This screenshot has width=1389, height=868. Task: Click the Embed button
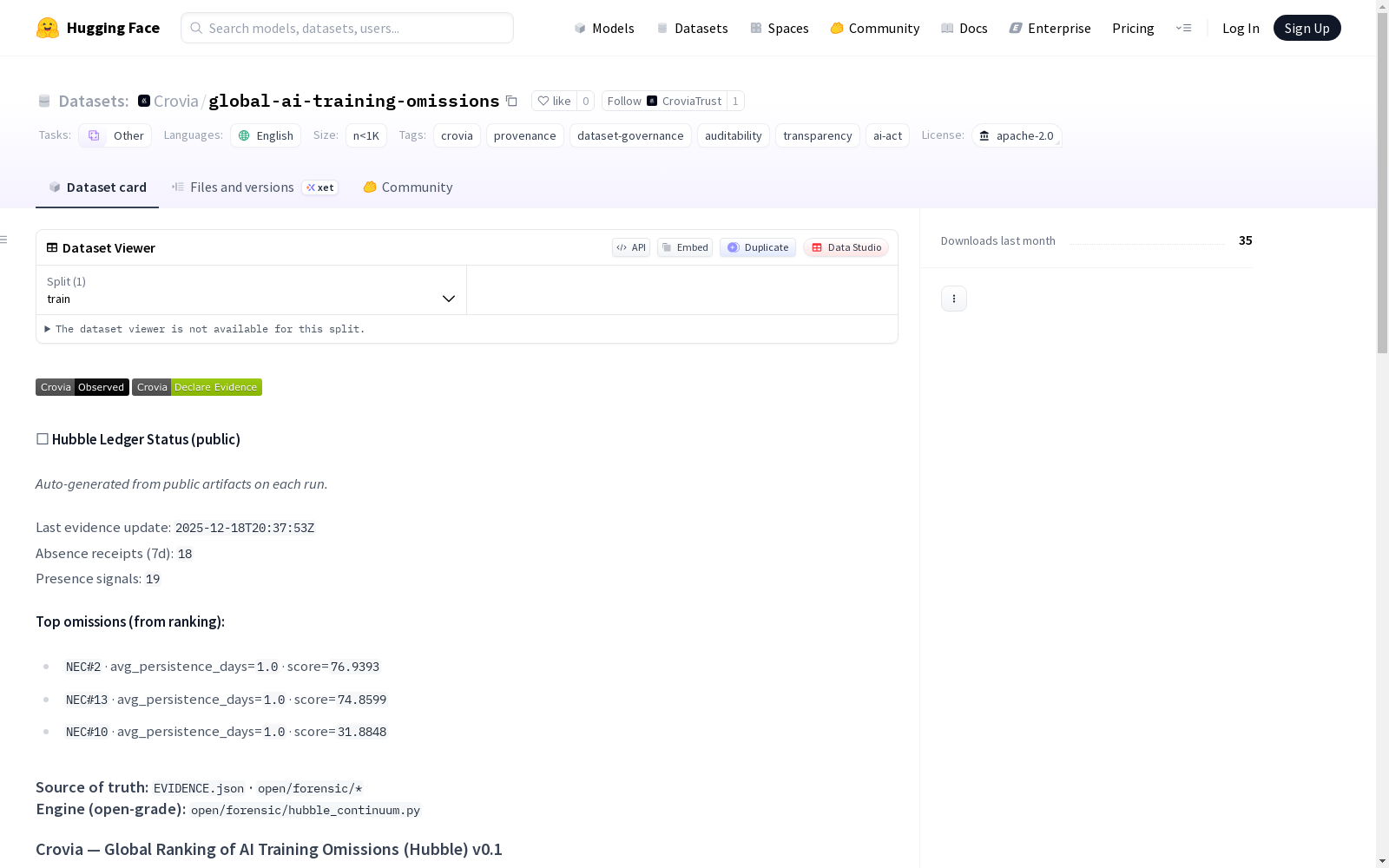[685, 247]
